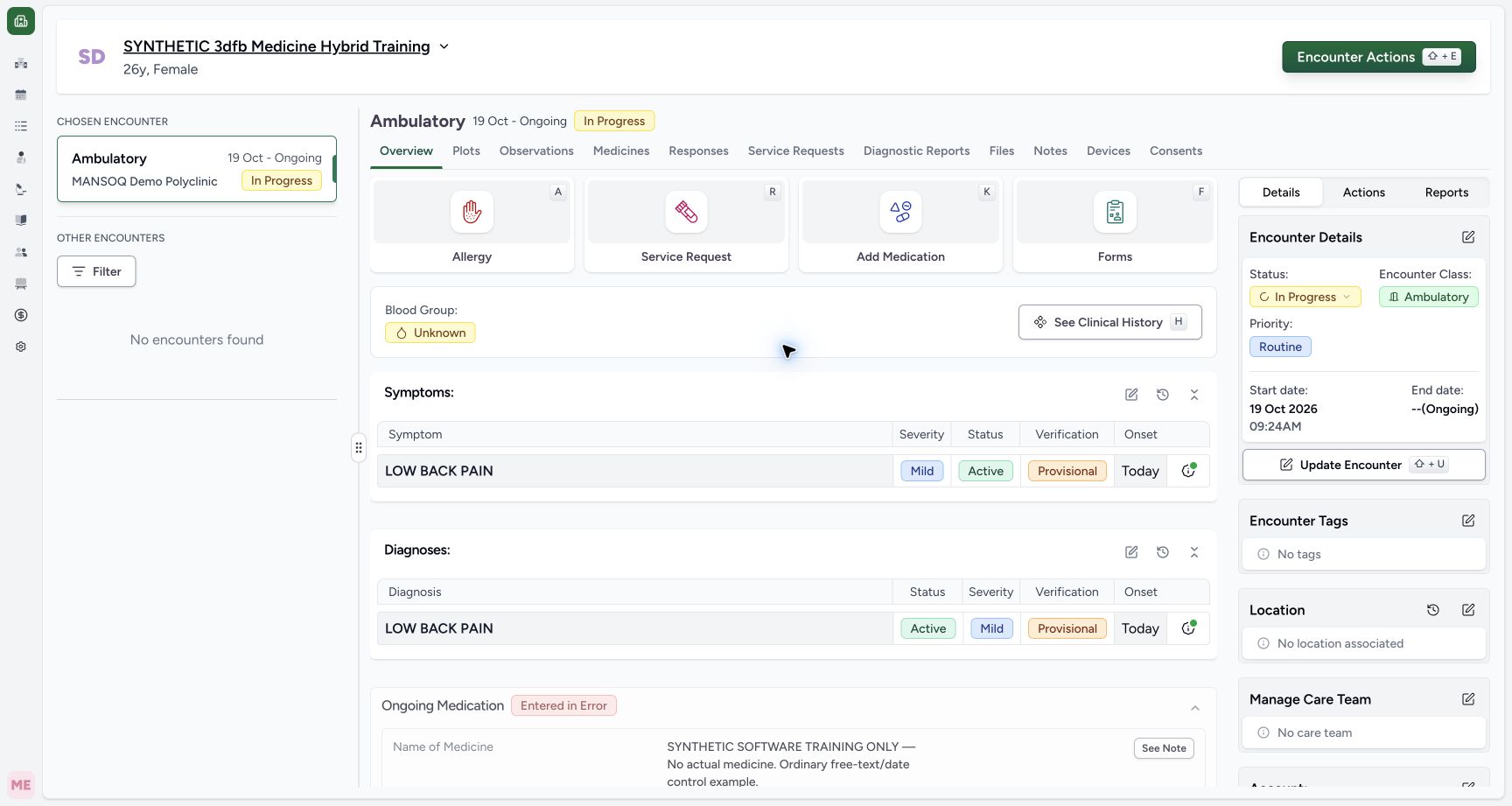
Task: Edit the Symptoms section with pencil icon
Action: [1131, 395]
